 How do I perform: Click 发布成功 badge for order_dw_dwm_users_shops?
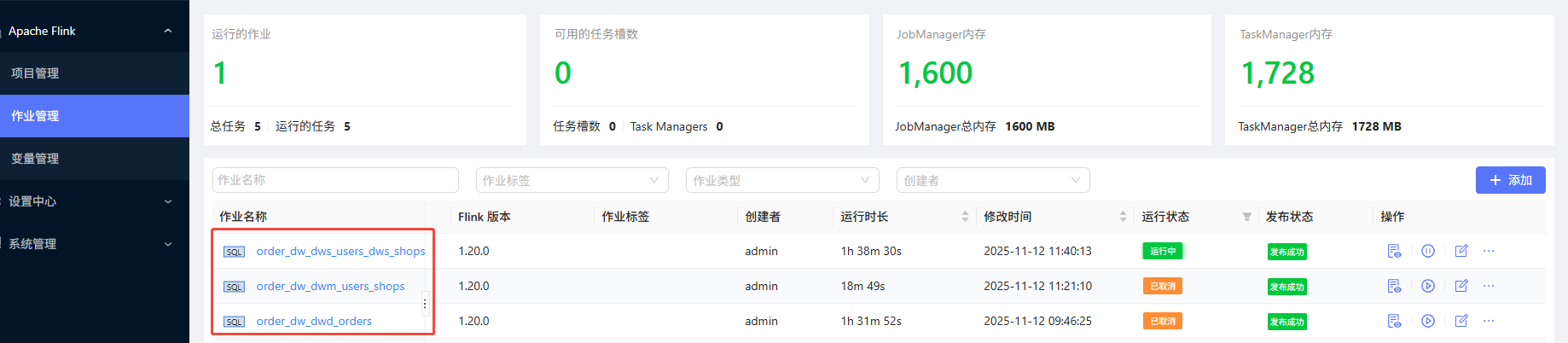pos(1286,287)
